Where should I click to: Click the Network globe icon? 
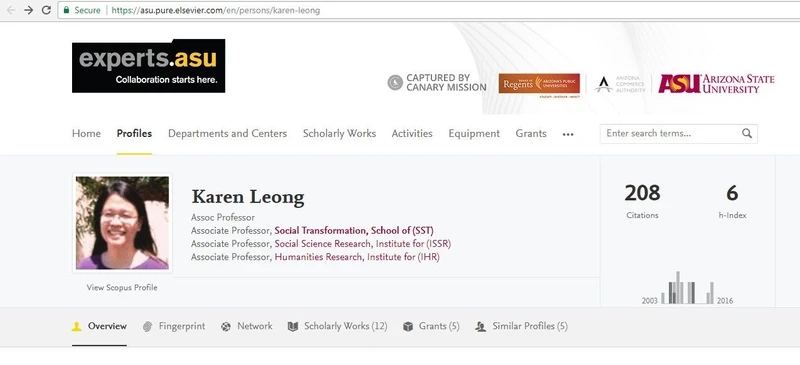click(x=226, y=327)
